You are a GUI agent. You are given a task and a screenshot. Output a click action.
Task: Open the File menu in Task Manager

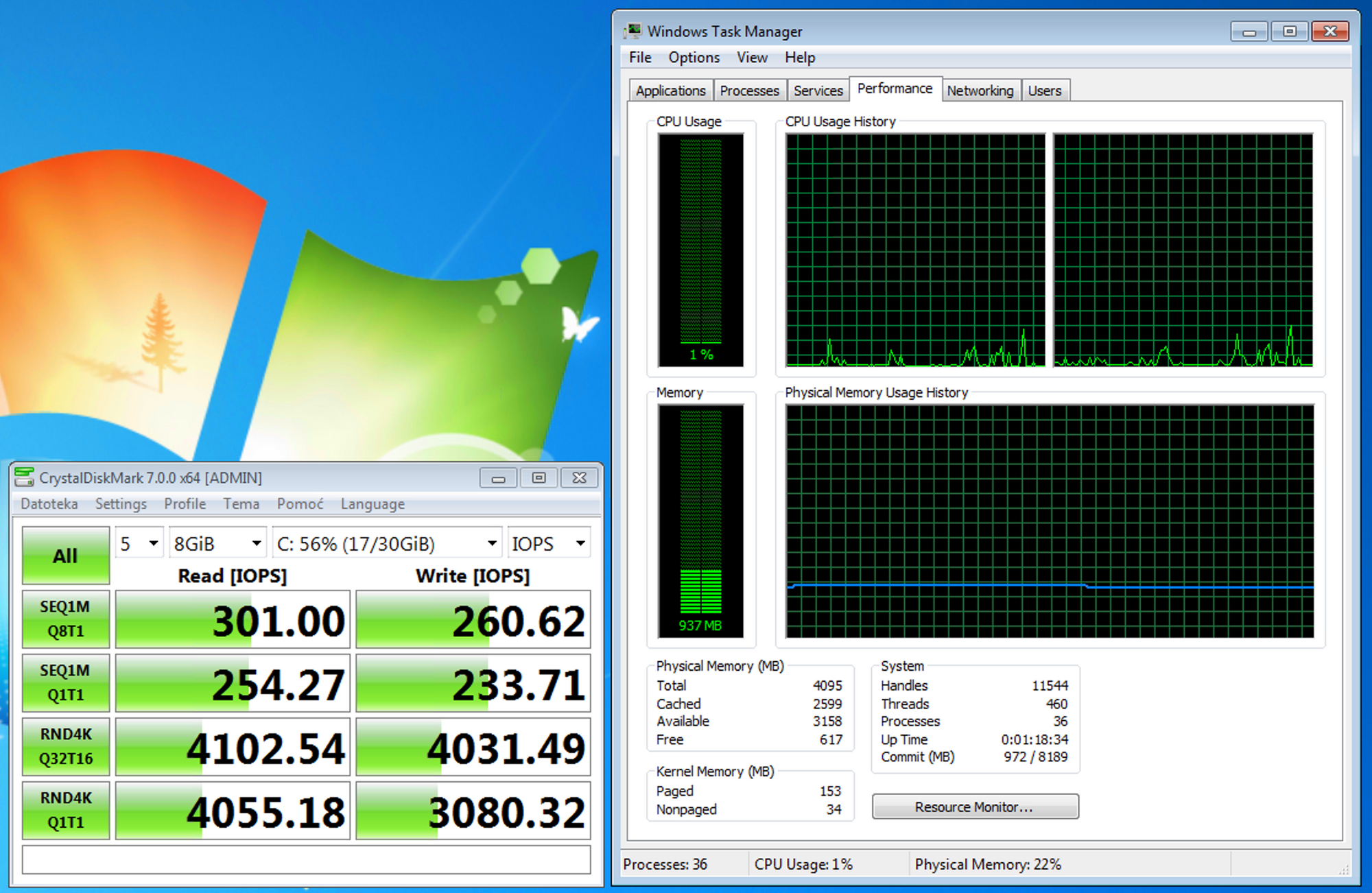[x=640, y=58]
